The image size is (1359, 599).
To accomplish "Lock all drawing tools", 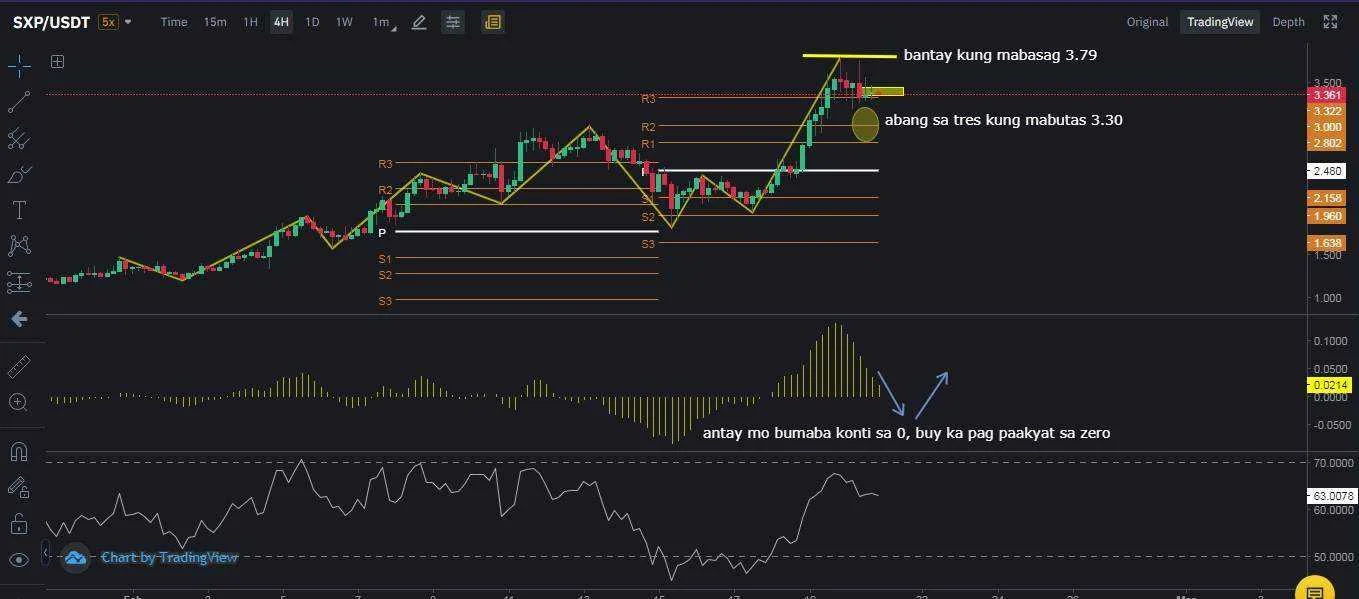I will click(19, 523).
